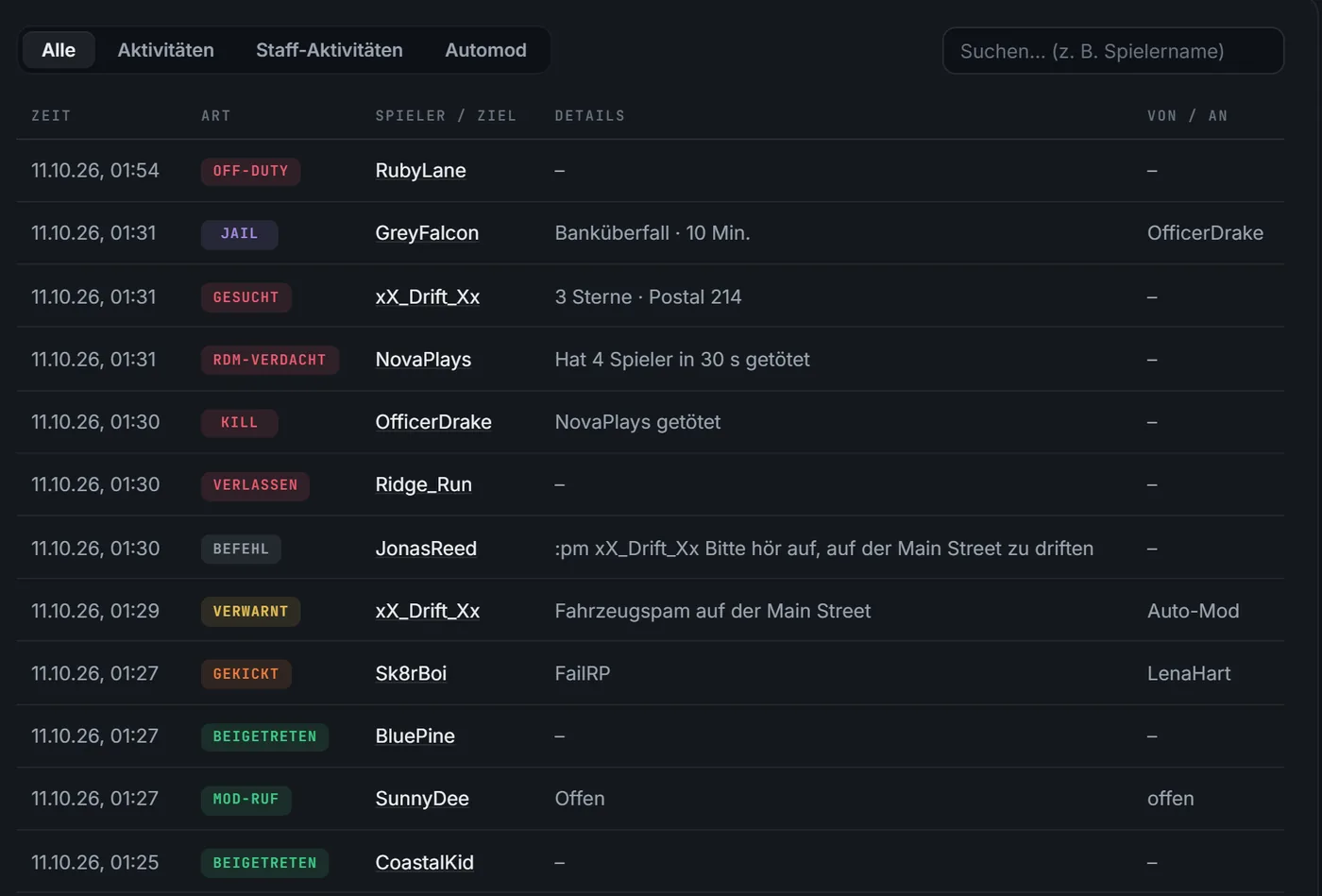Switch to the Aktivitäten tab
Screen dimensions: 1322x896
coord(165,50)
